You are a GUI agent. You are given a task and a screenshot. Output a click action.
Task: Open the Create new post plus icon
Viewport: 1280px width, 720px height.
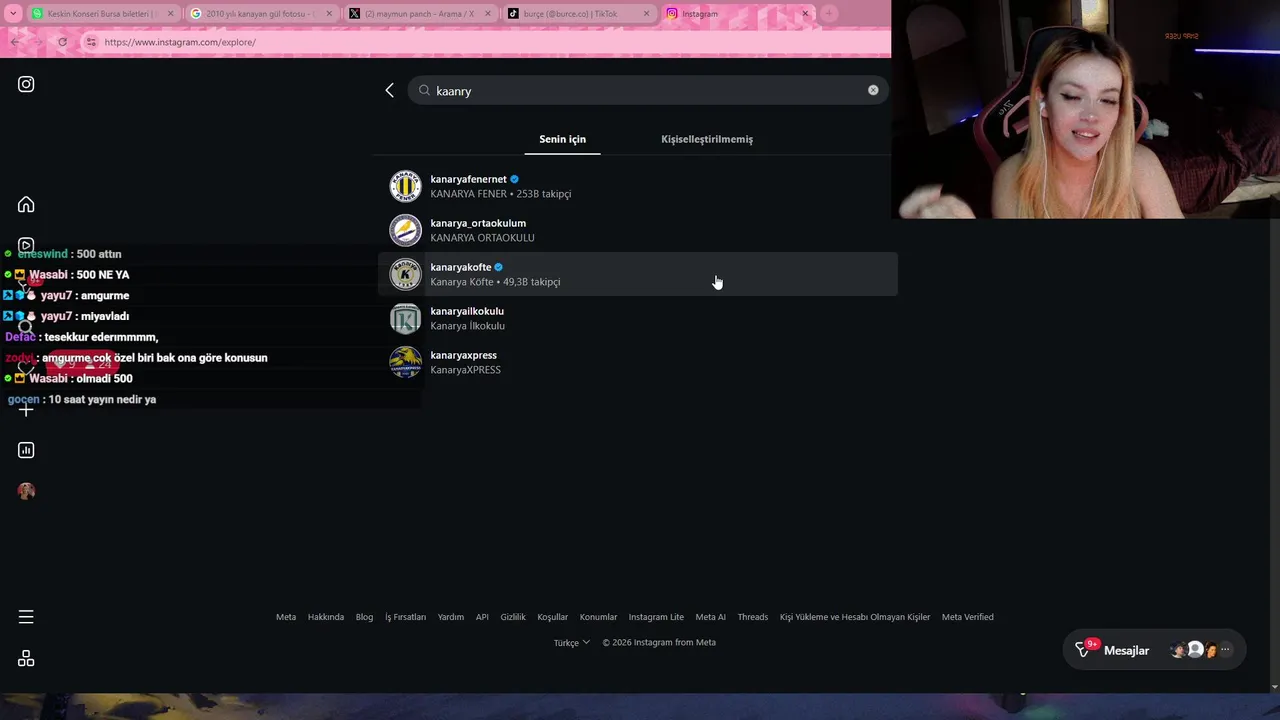tap(26, 409)
